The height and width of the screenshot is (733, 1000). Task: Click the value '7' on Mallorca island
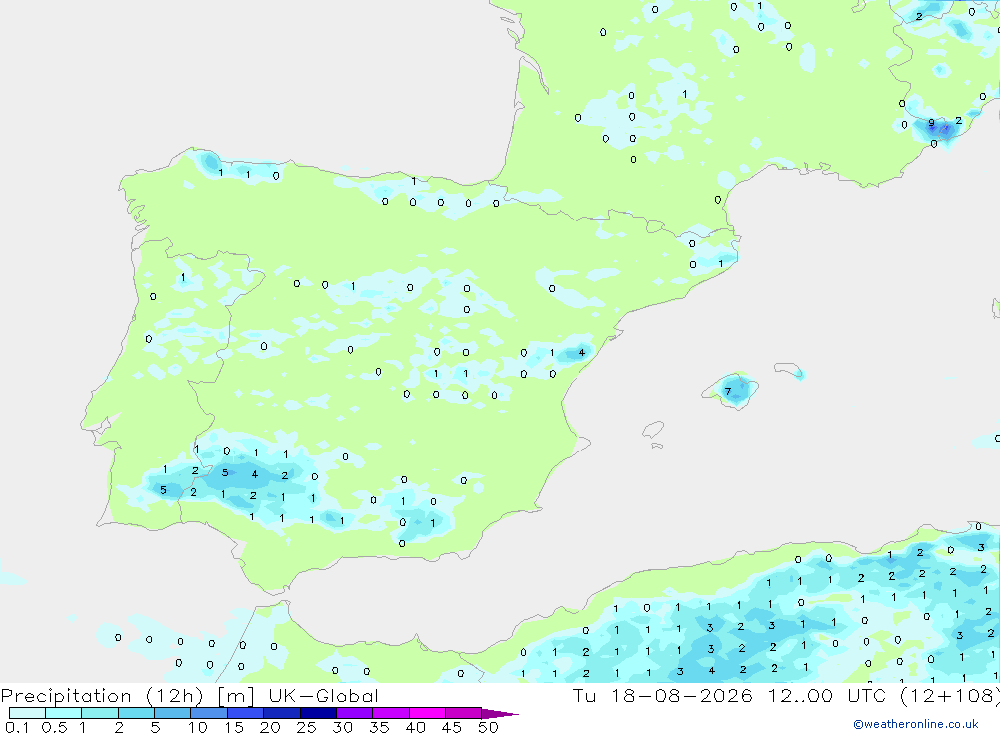728,392
